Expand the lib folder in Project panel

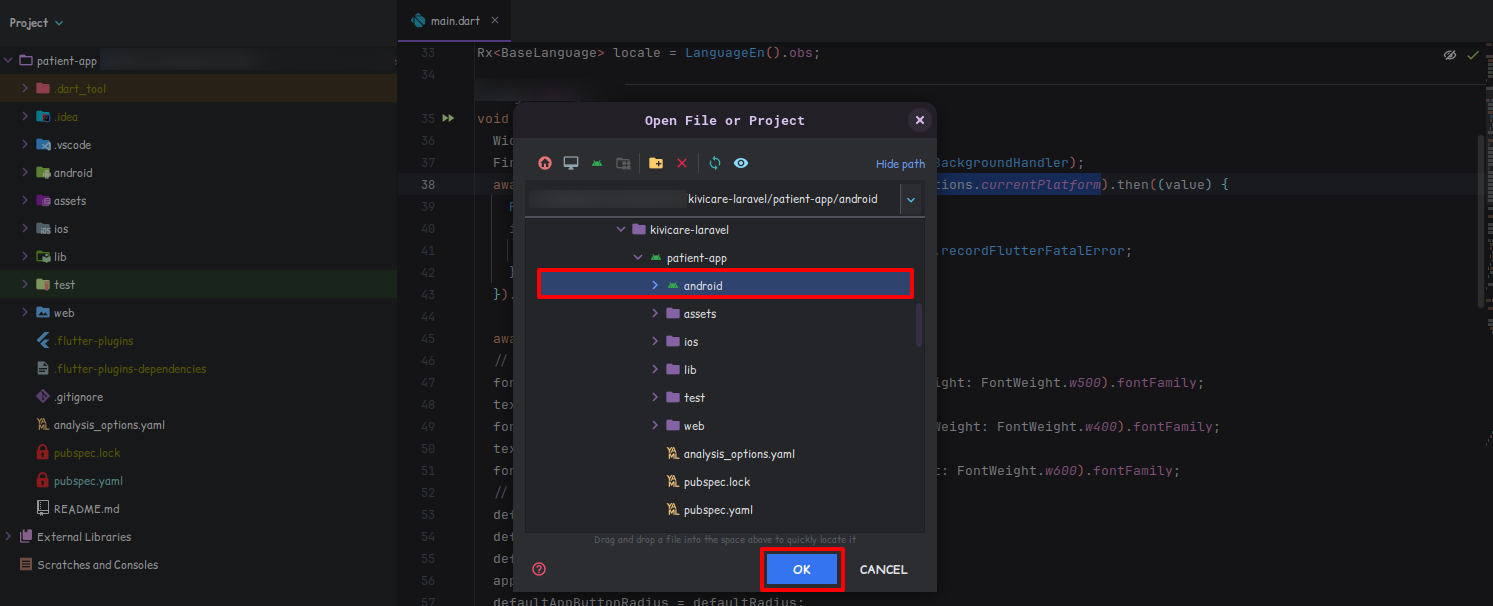(25, 257)
